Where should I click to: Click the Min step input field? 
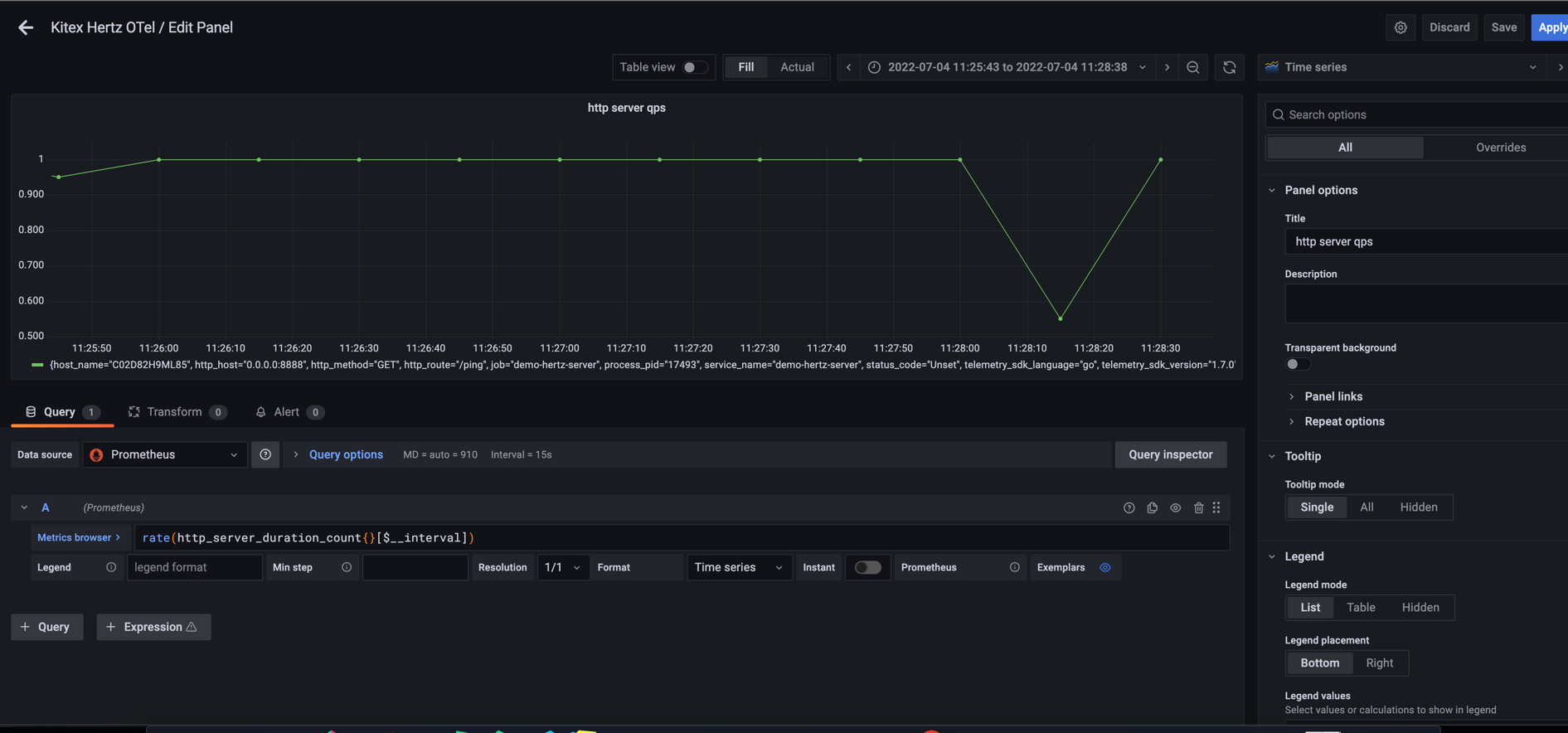coord(415,567)
